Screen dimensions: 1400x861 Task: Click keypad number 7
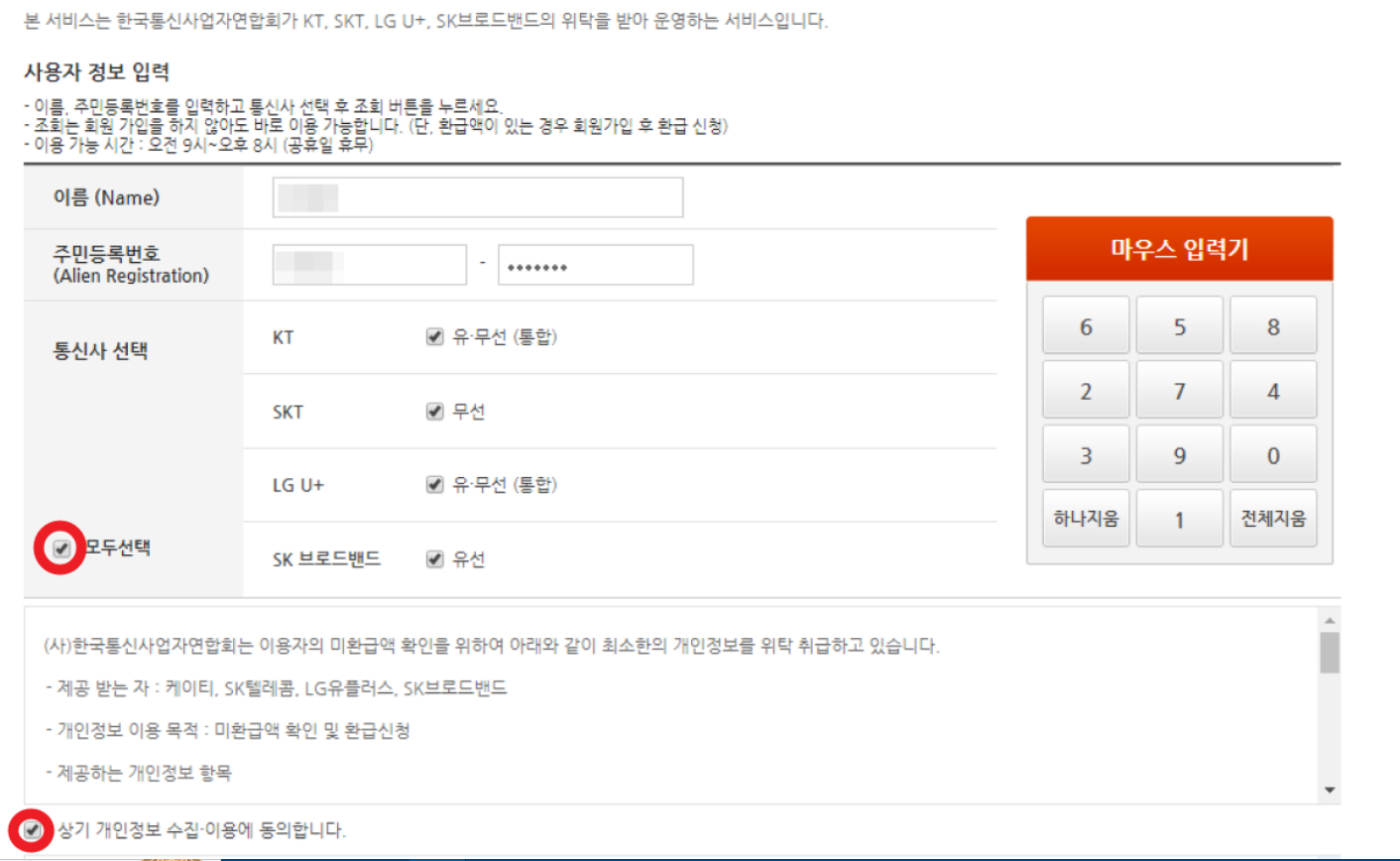pyautogui.click(x=1180, y=390)
